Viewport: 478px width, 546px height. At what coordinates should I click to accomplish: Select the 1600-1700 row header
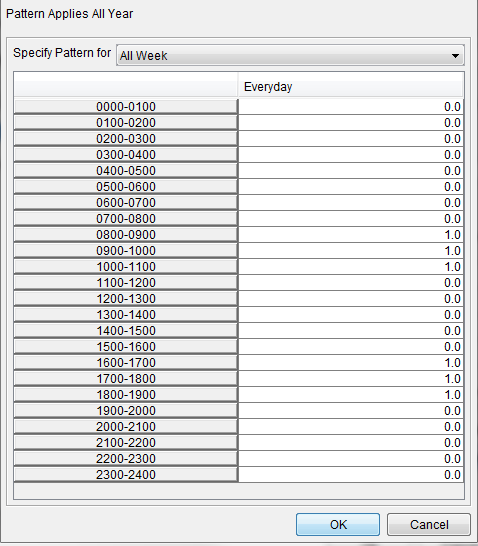(126, 363)
